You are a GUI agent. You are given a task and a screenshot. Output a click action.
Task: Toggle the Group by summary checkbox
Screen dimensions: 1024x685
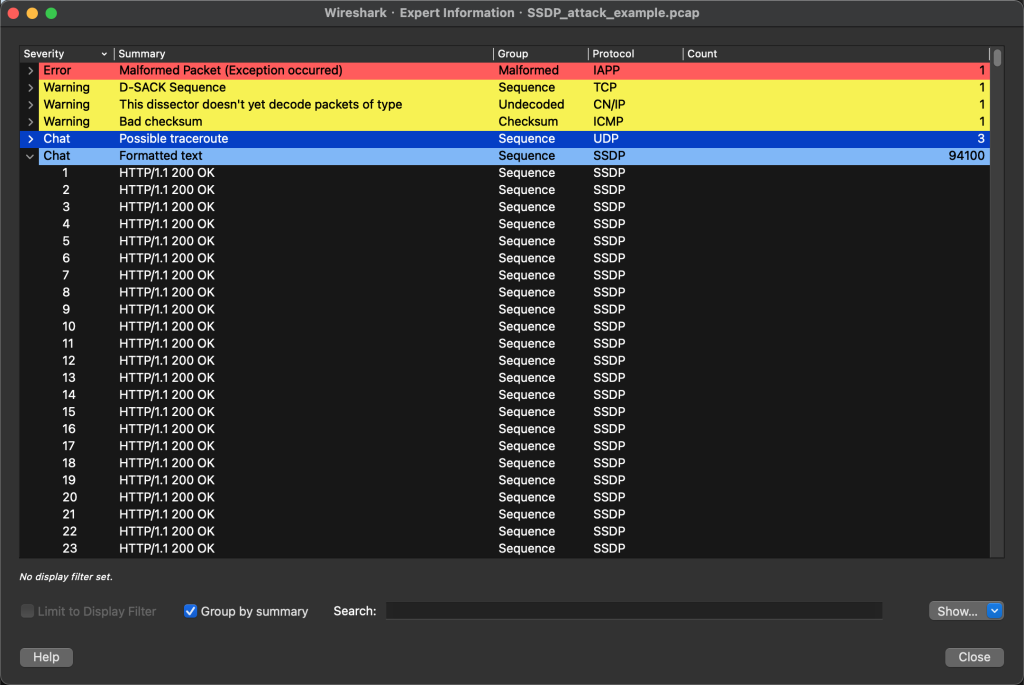coord(190,611)
